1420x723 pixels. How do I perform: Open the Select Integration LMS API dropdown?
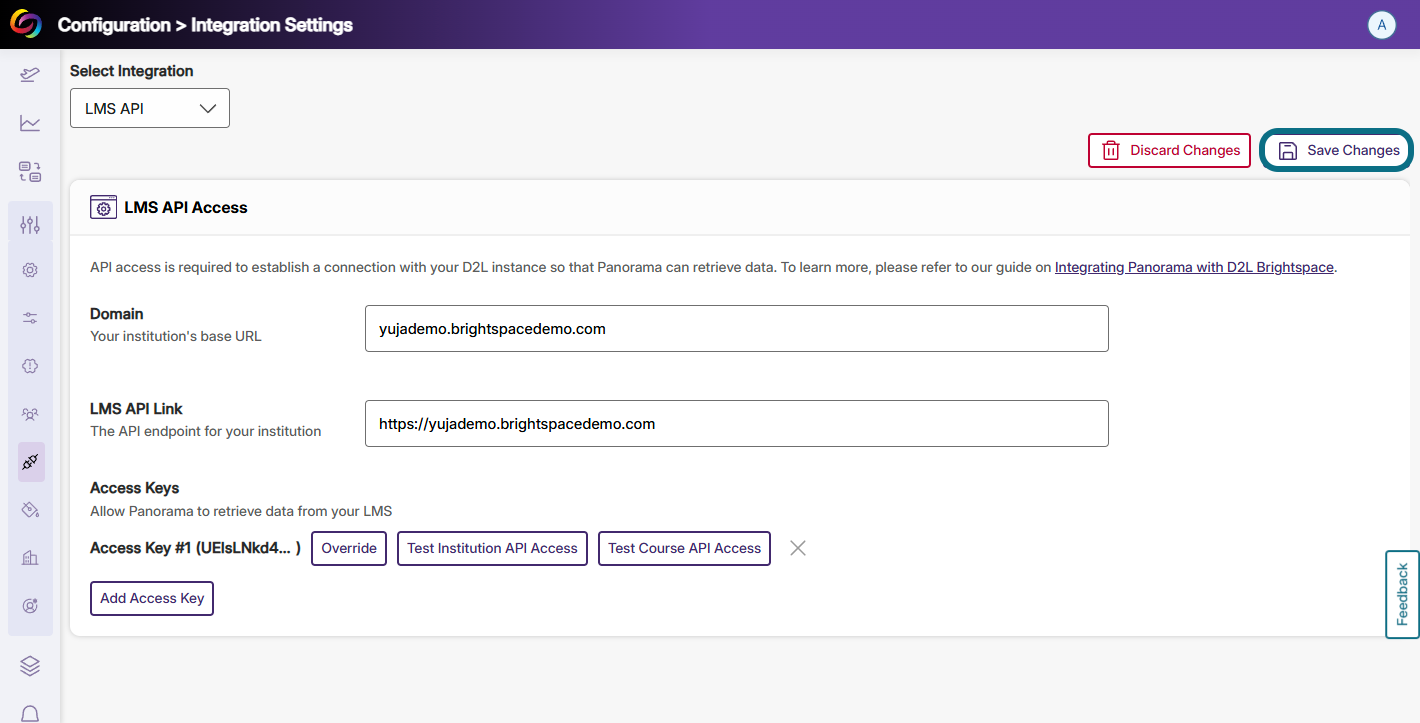coord(150,108)
